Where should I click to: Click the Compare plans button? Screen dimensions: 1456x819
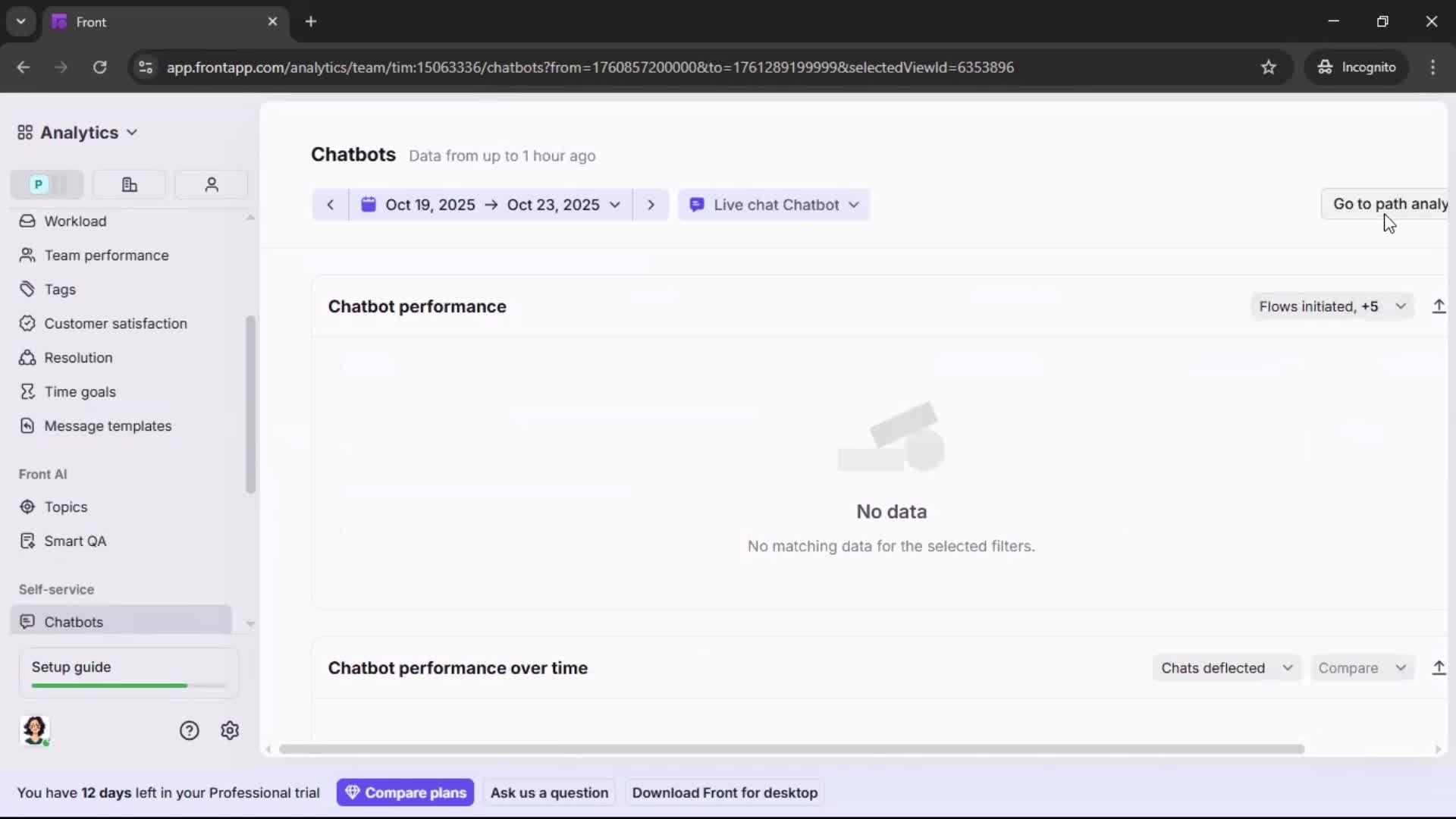coord(405,792)
